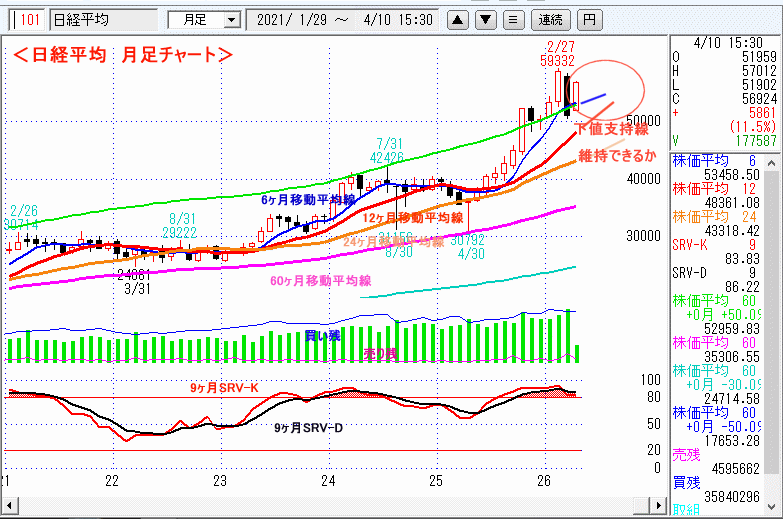Click the 連続 button
The height and width of the screenshot is (519, 783).
(x=550, y=20)
